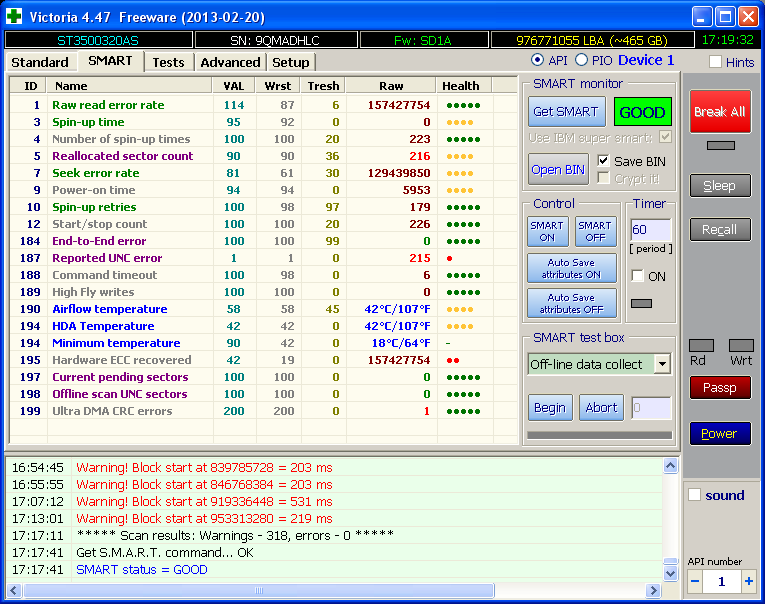Enable the Hints checkbox
Screen dimensions: 765x604
click(x=715, y=62)
